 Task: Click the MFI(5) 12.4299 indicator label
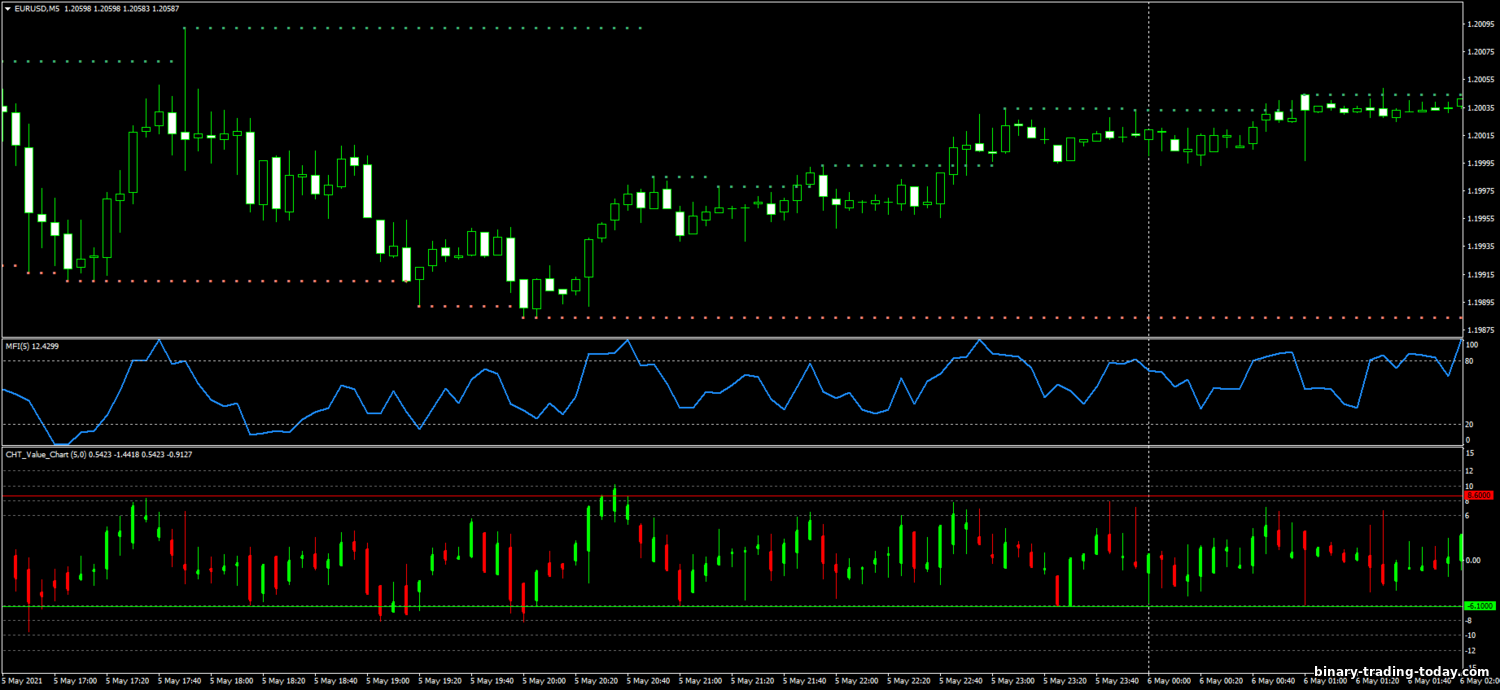tap(32, 346)
